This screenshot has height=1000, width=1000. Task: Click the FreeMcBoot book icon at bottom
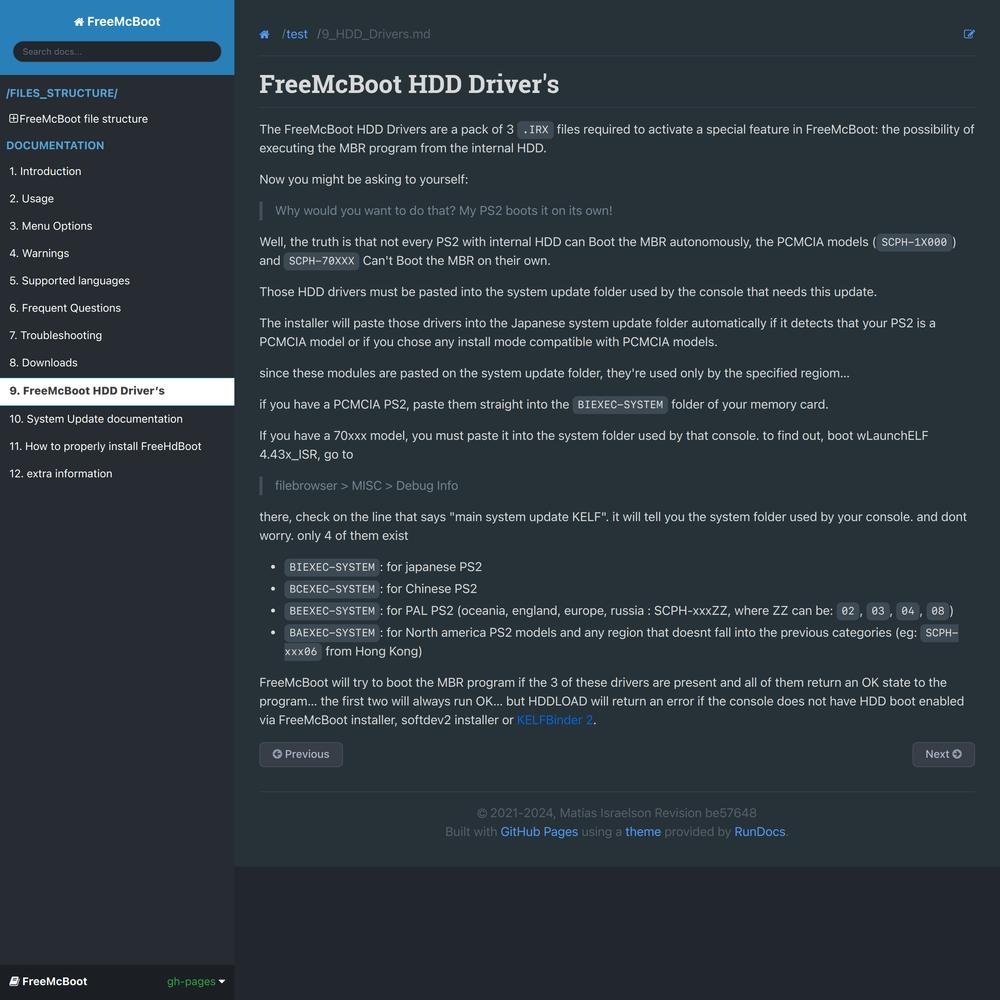click(14, 982)
